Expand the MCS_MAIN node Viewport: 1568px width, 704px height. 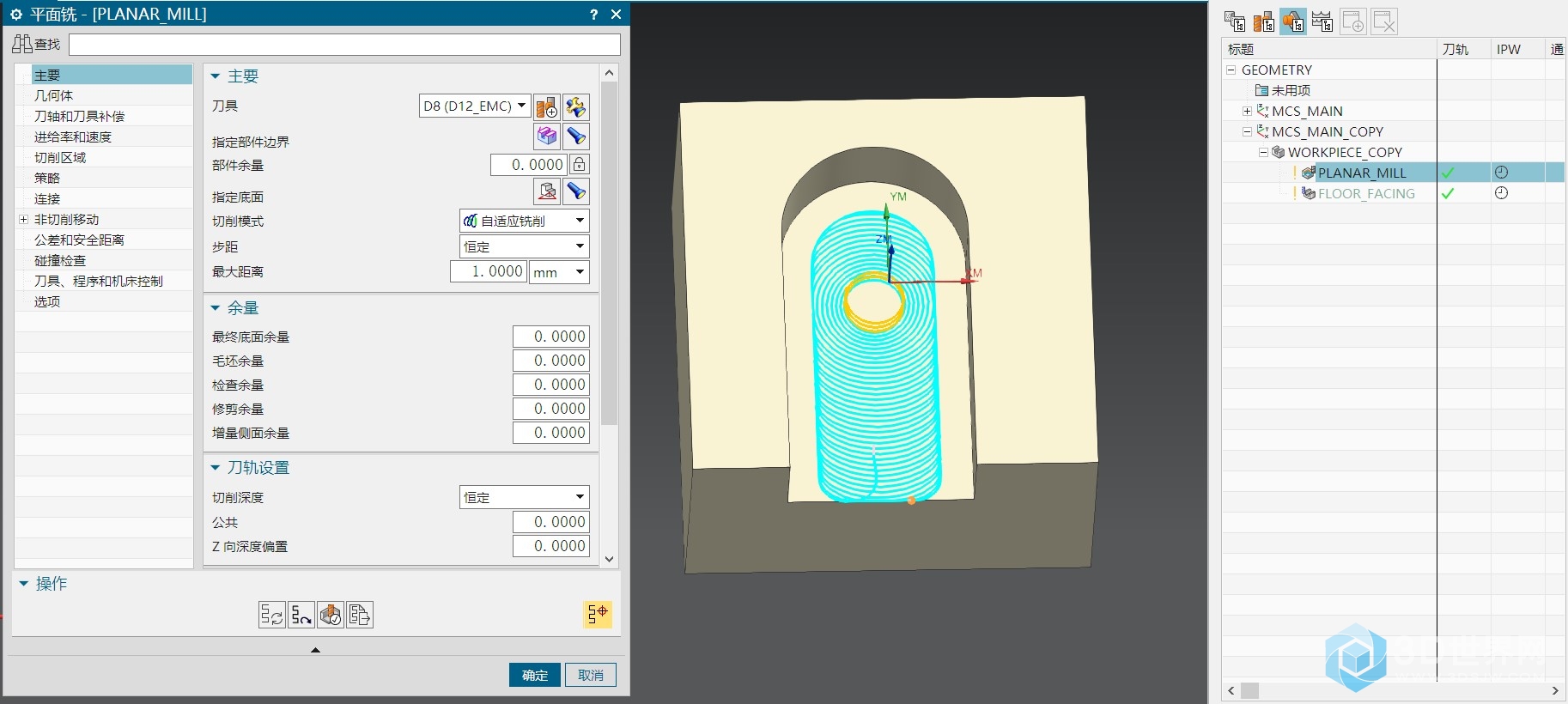1247,111
